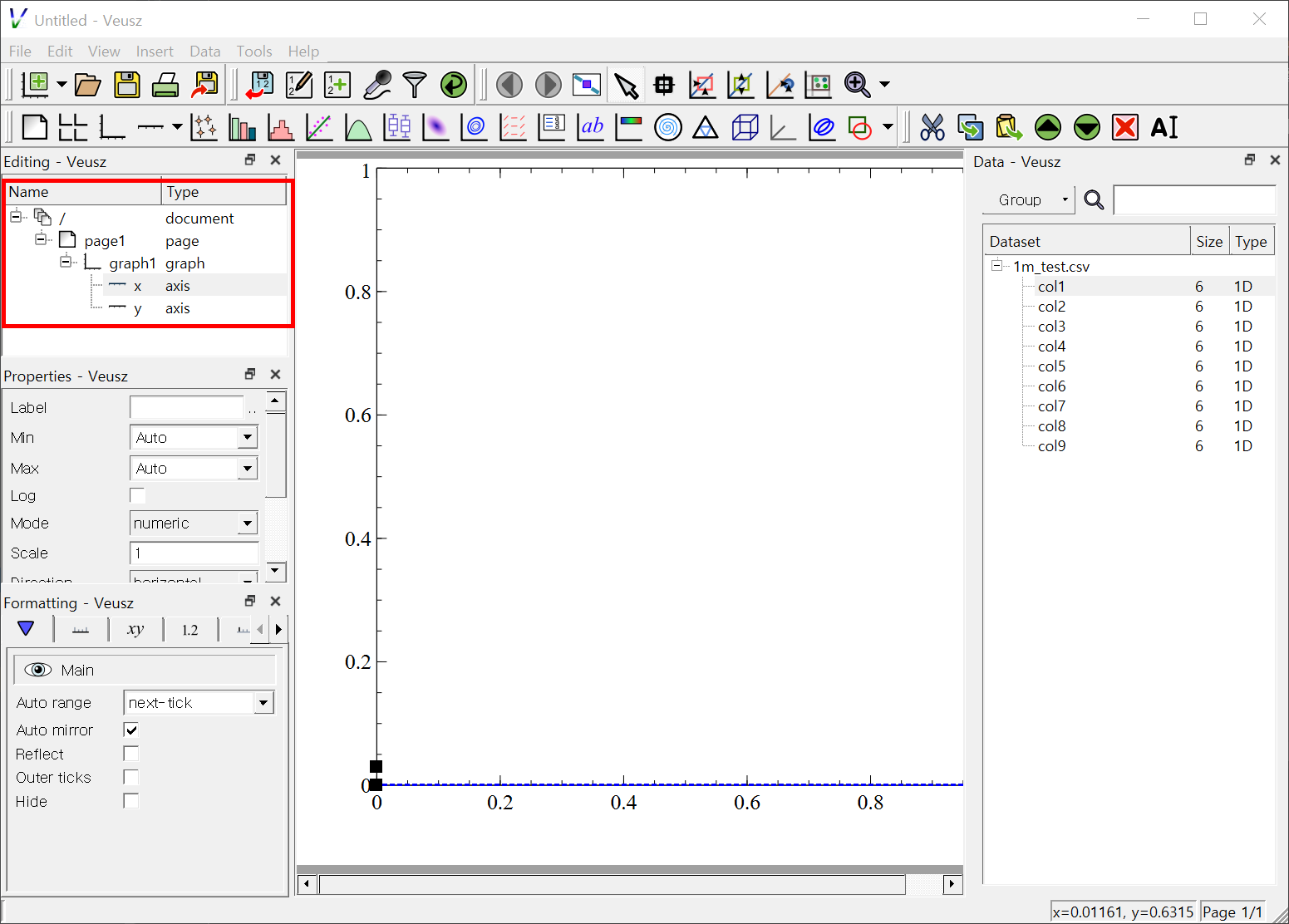Enable the Outer ticks checkbox
Viewport: 1289px width, 924px height.
pos(131,777)
